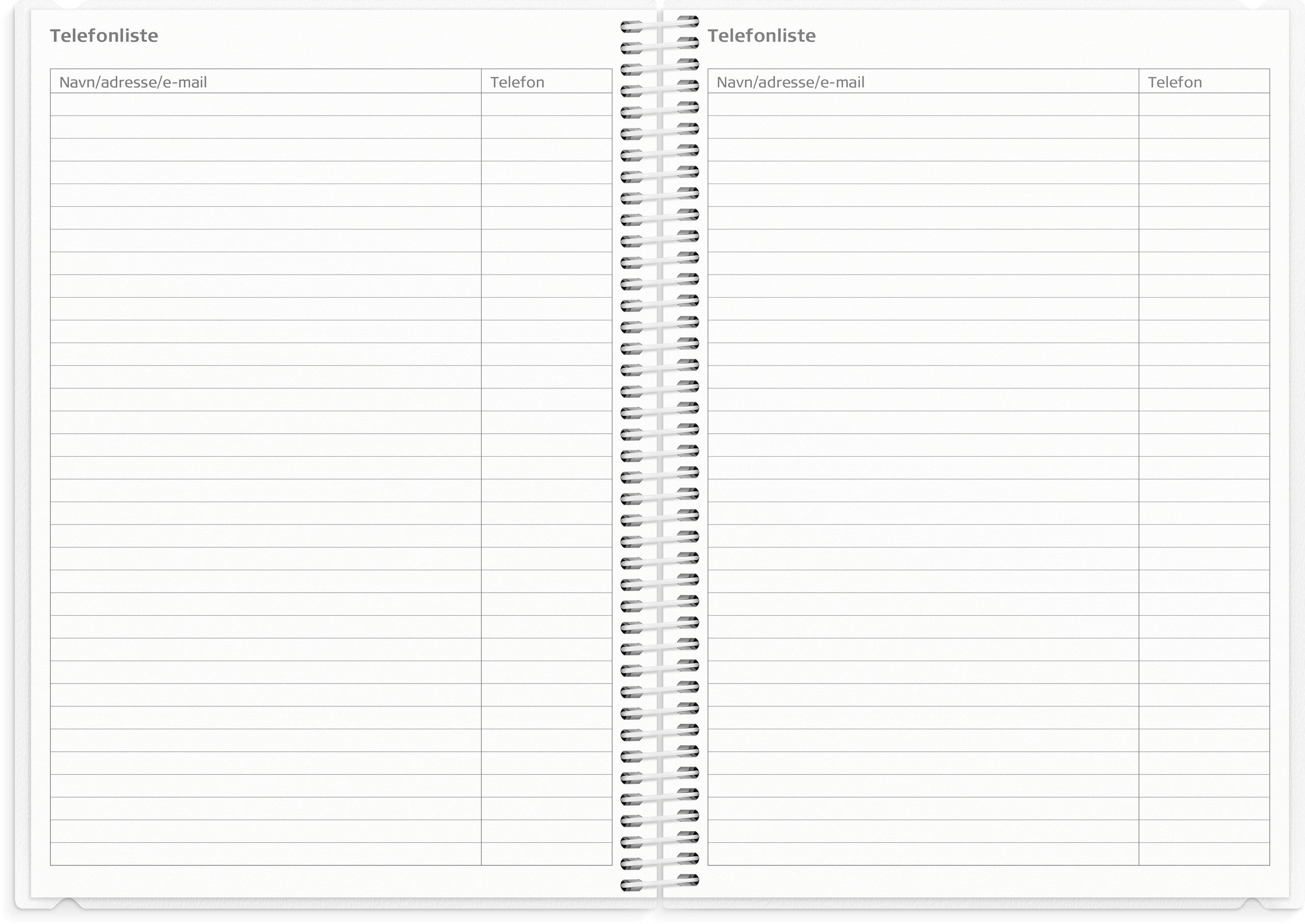Click the left page Telefon column header
This screenshot has height=924, width=1305.
pos(517,83)
